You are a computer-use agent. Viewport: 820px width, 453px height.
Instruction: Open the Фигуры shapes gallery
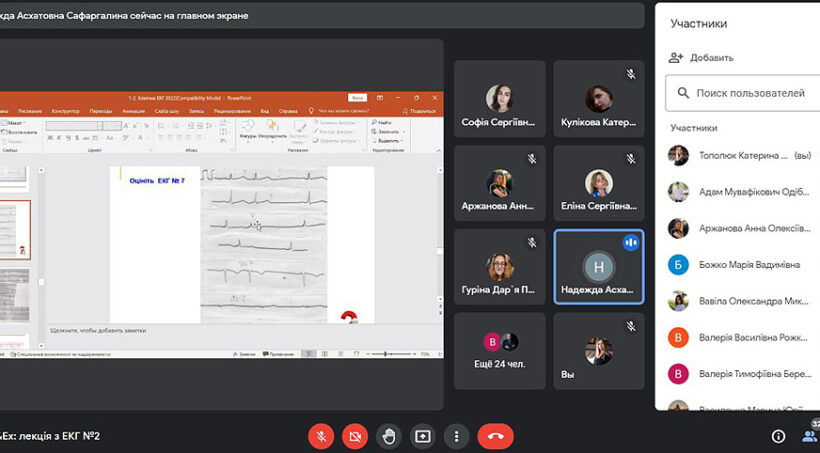[x=248, y=130]
